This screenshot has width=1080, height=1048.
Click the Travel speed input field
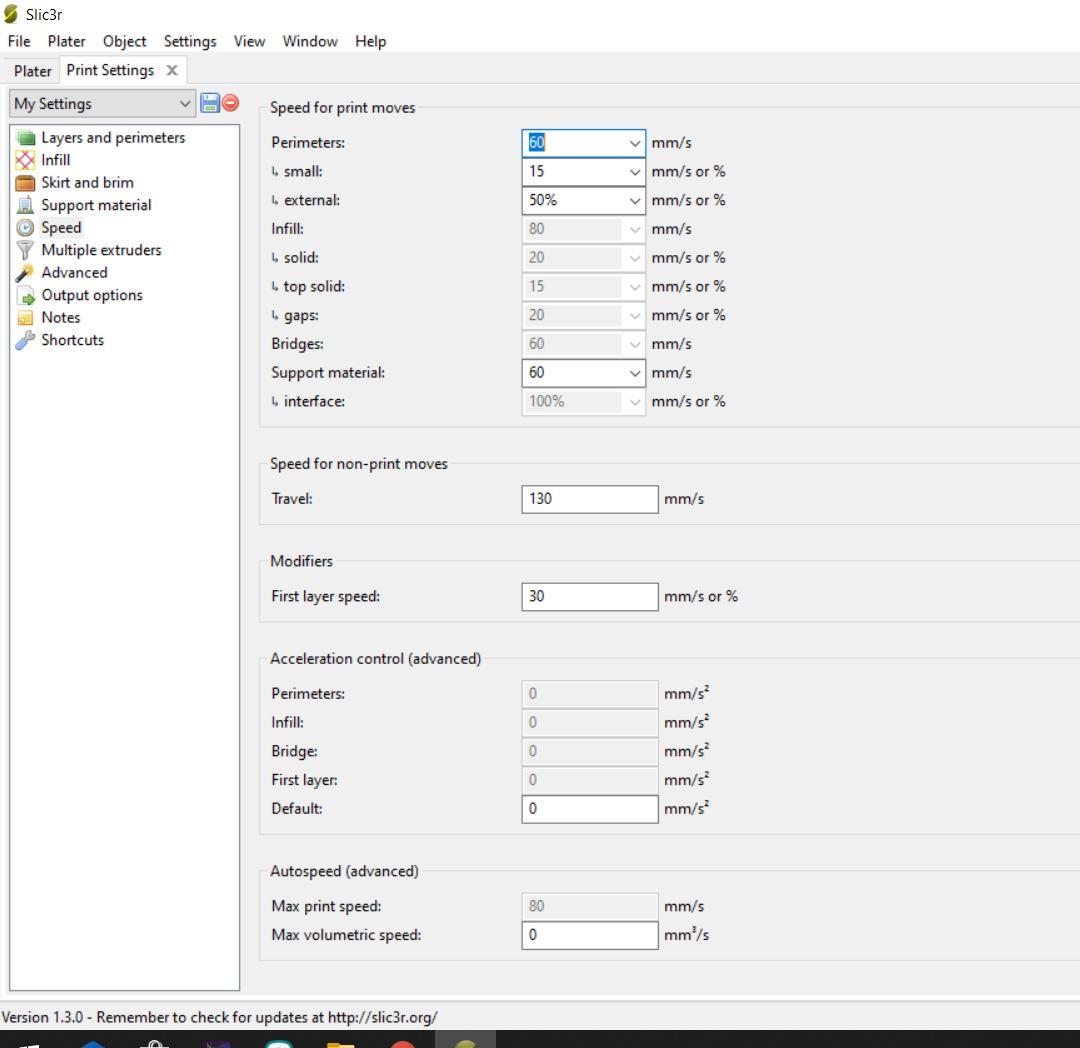coord(589,499)
